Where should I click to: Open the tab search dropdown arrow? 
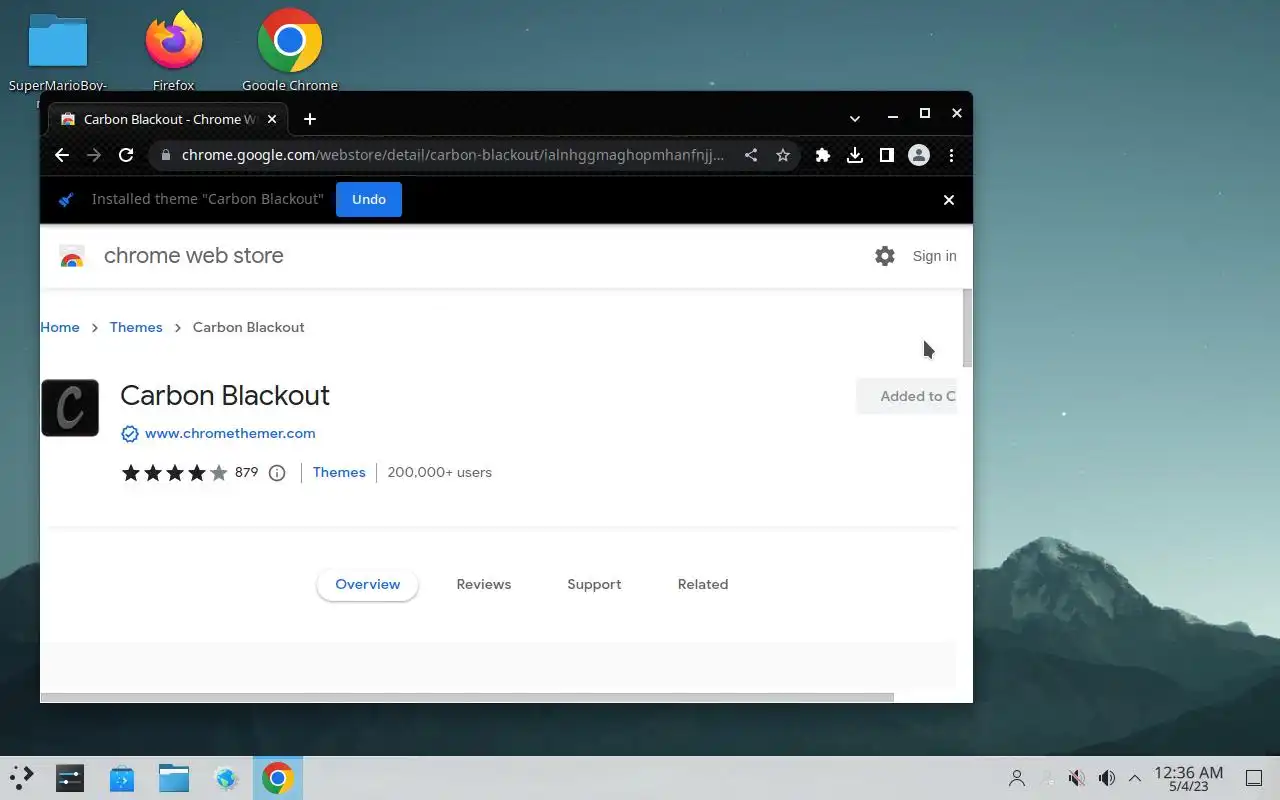(x=855, y=118)
